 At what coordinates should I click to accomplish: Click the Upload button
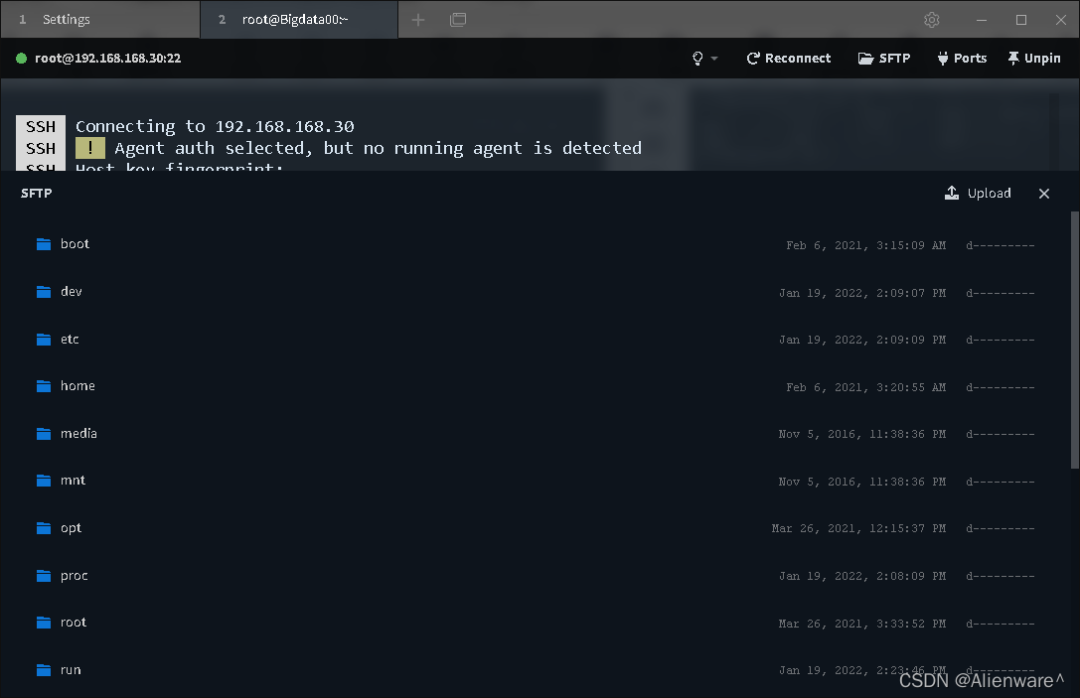(x=978, y=193)
